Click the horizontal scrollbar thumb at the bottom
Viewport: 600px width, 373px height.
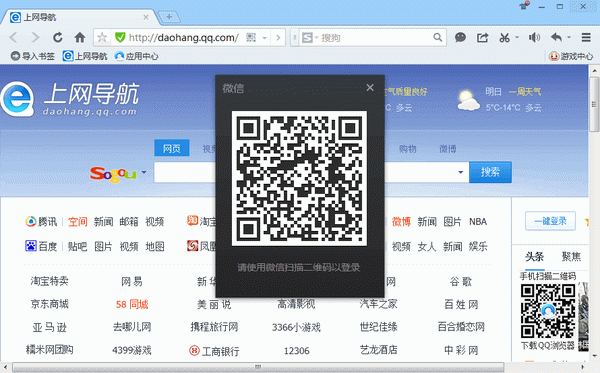[x=258, y=367]
